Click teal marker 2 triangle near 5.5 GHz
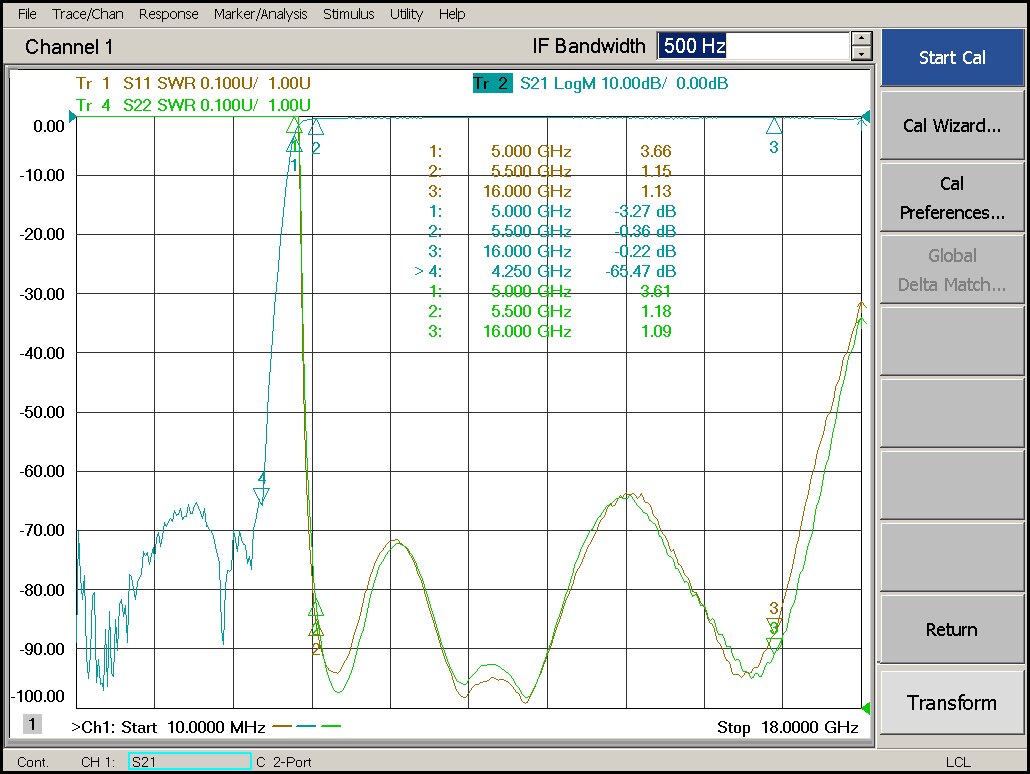Viewport: 1030px width, 774px height. [315, 127]
